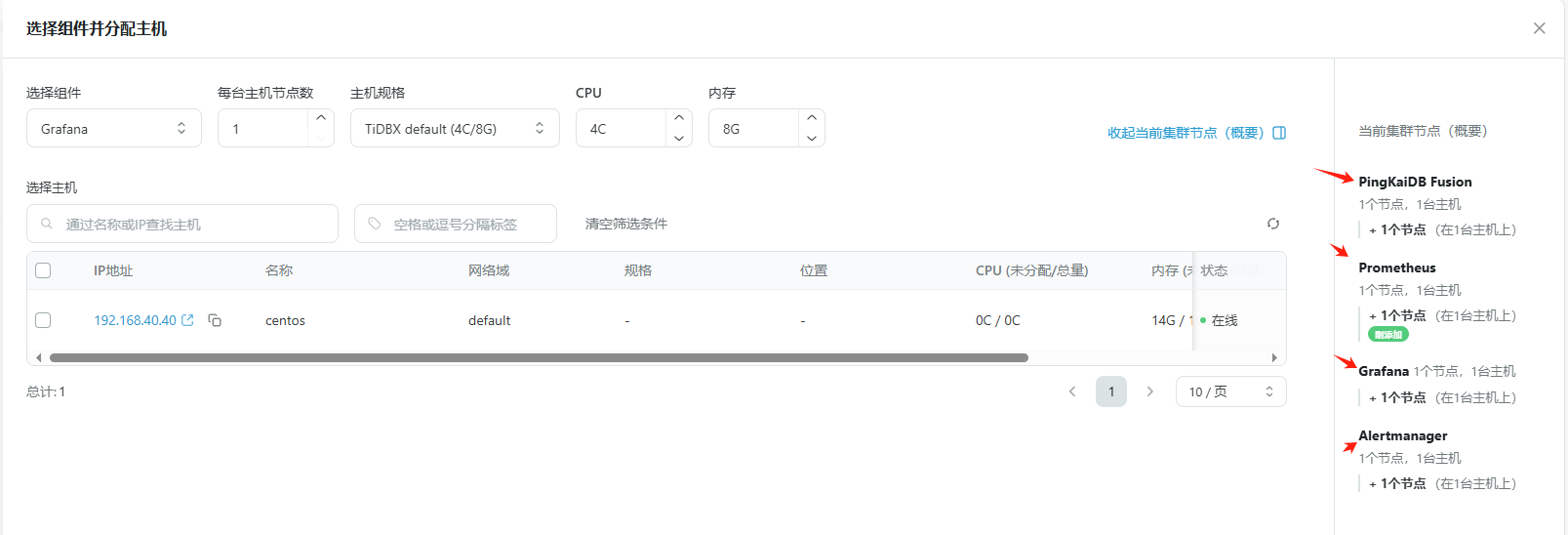Click the default network domain cell
The height and width of the screenshot is (535, 1568).
click(490, 320)
